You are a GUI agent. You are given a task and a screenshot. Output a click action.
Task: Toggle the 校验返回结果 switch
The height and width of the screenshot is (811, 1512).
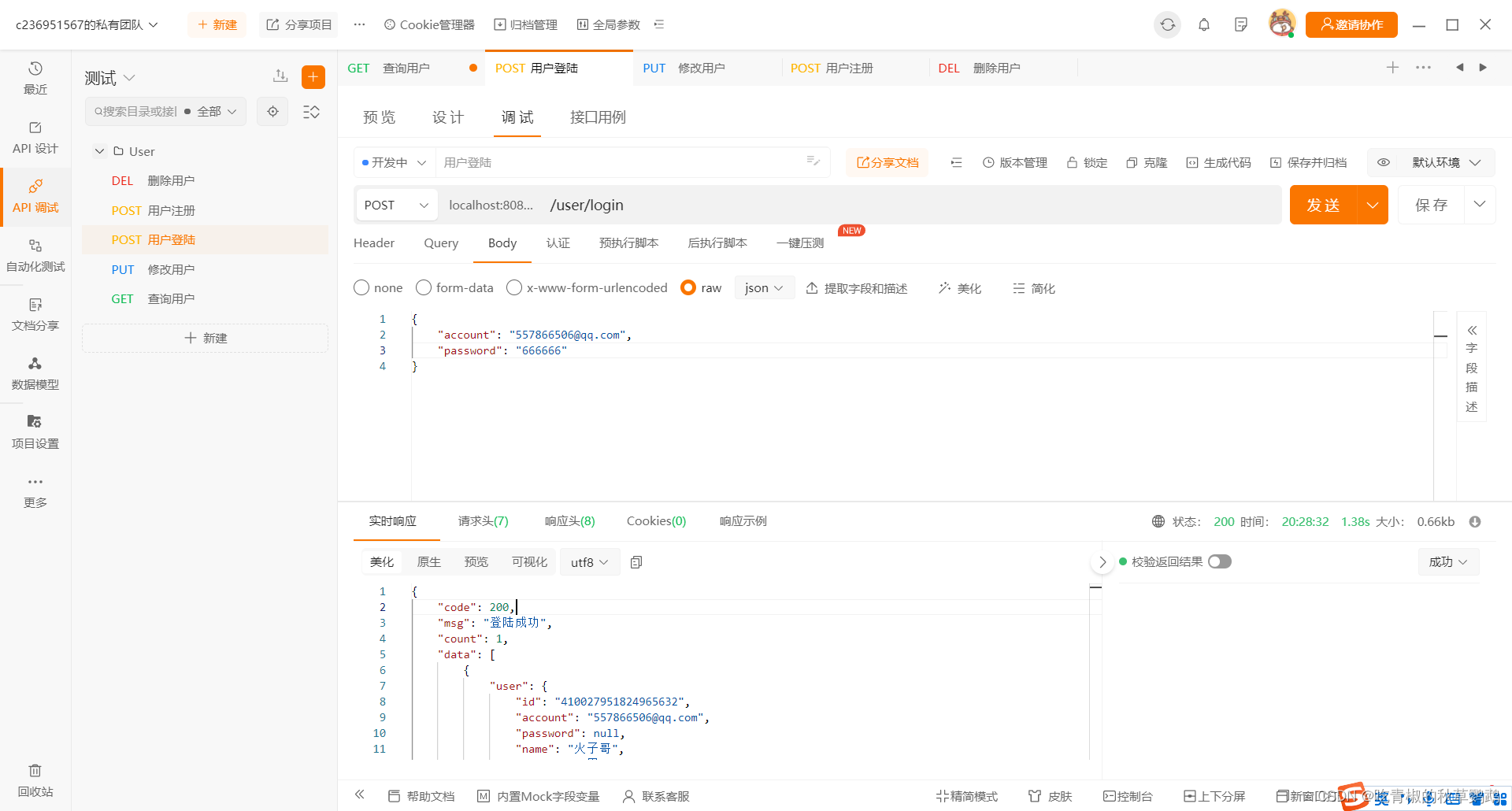tap(1220, 561)
